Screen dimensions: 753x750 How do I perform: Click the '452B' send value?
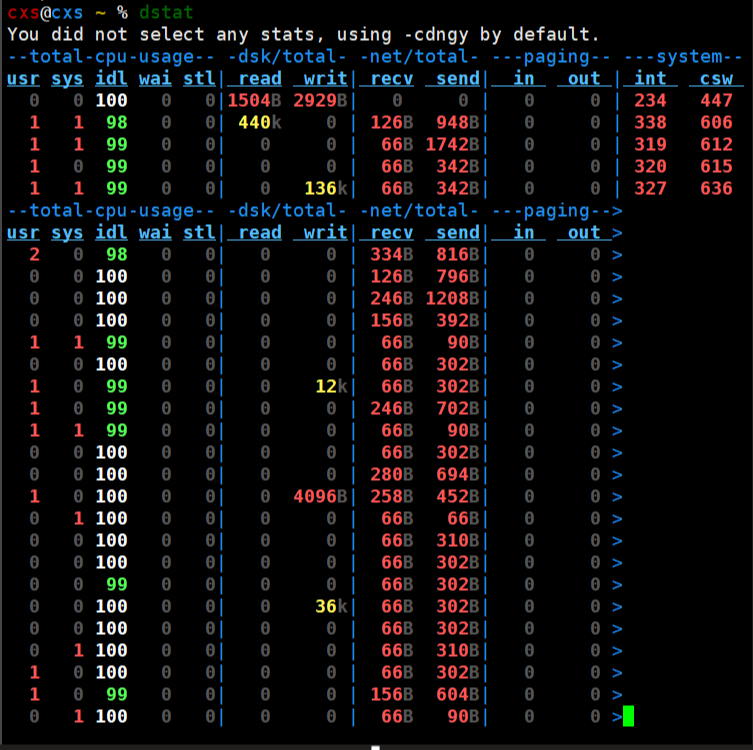[x=458, y=496]
